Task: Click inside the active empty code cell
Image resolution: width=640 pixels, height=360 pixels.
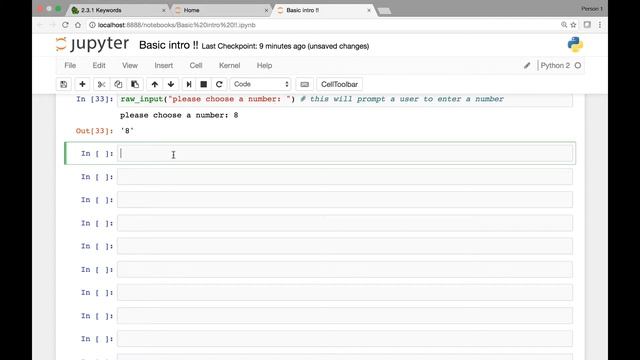Action: (x=345, y=153)
